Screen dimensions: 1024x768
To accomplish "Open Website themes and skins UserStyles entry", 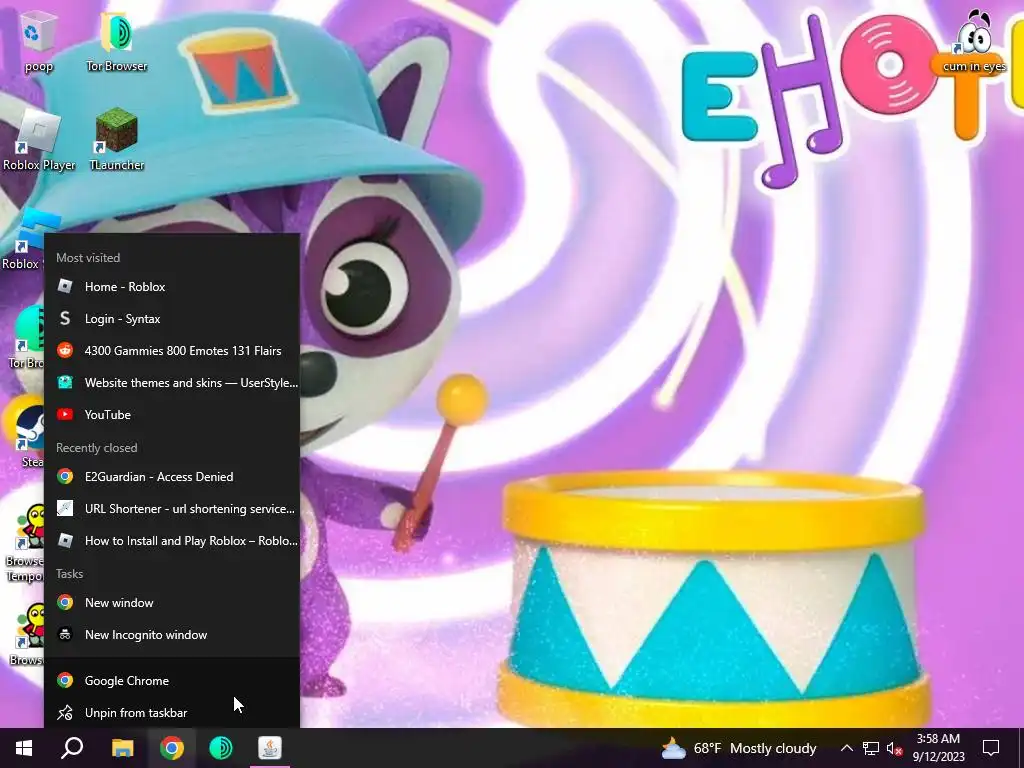I will click(x=172, y=383).
